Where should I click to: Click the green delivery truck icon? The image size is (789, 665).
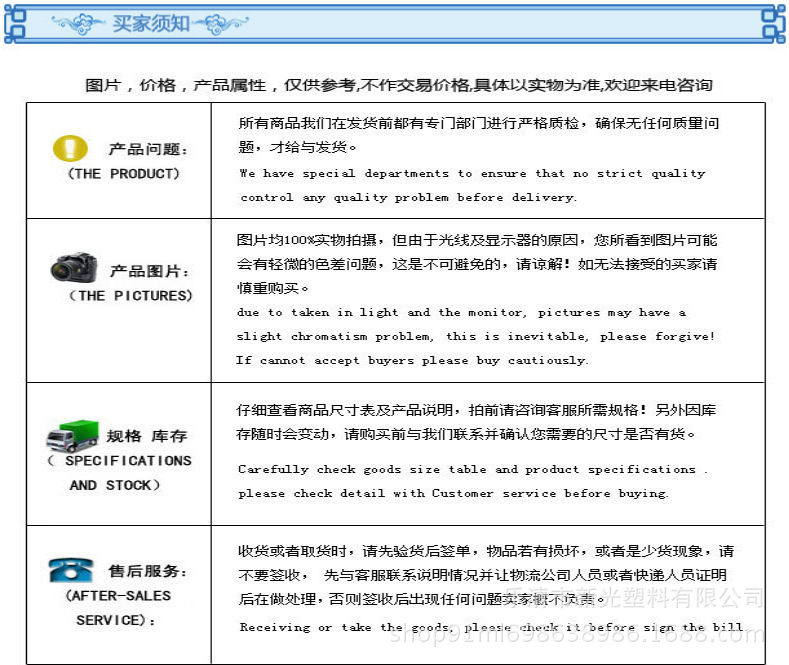click(72, 436)
